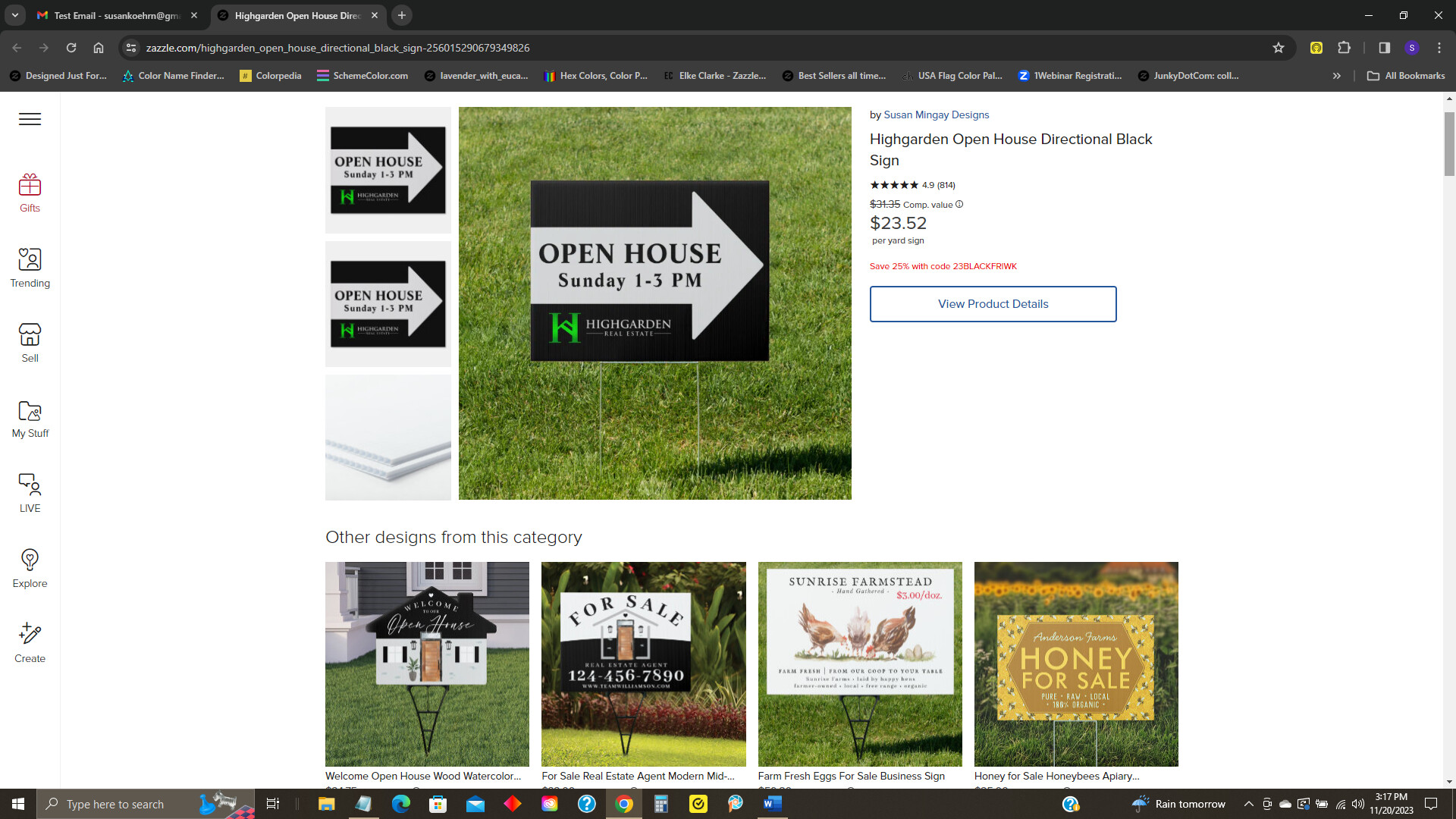Click the Windows taskbar search box
The width and height of the screenshot is (1456, 819).
[146, 804]
